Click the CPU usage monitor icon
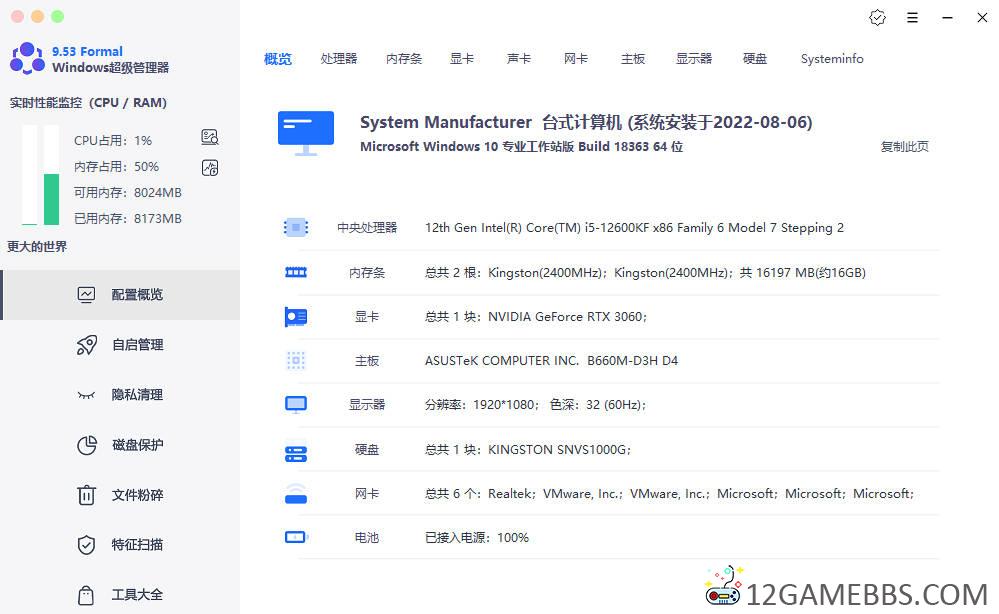The image size is (999, 614). coord(209,138)
